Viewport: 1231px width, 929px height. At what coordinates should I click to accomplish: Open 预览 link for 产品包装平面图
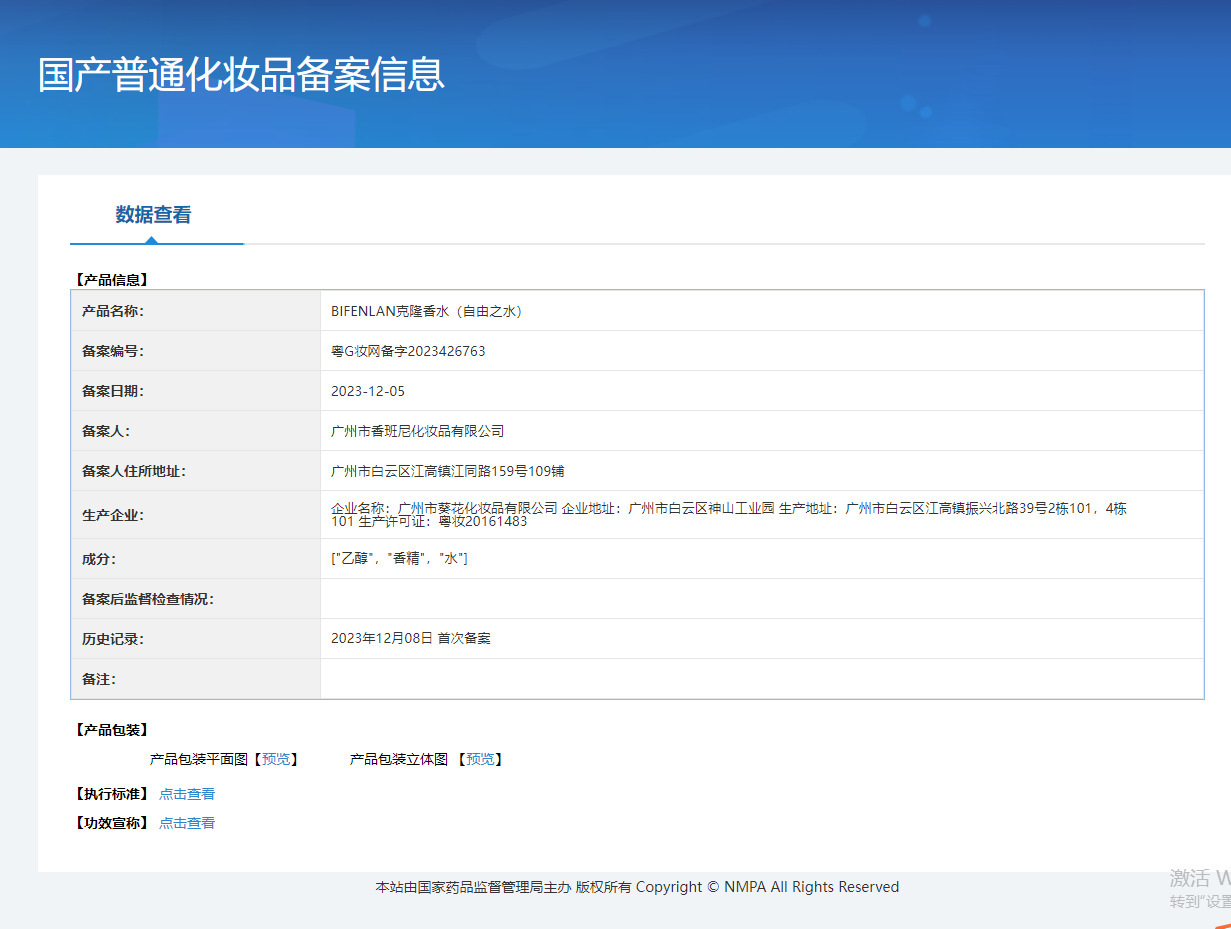point(276,760)
